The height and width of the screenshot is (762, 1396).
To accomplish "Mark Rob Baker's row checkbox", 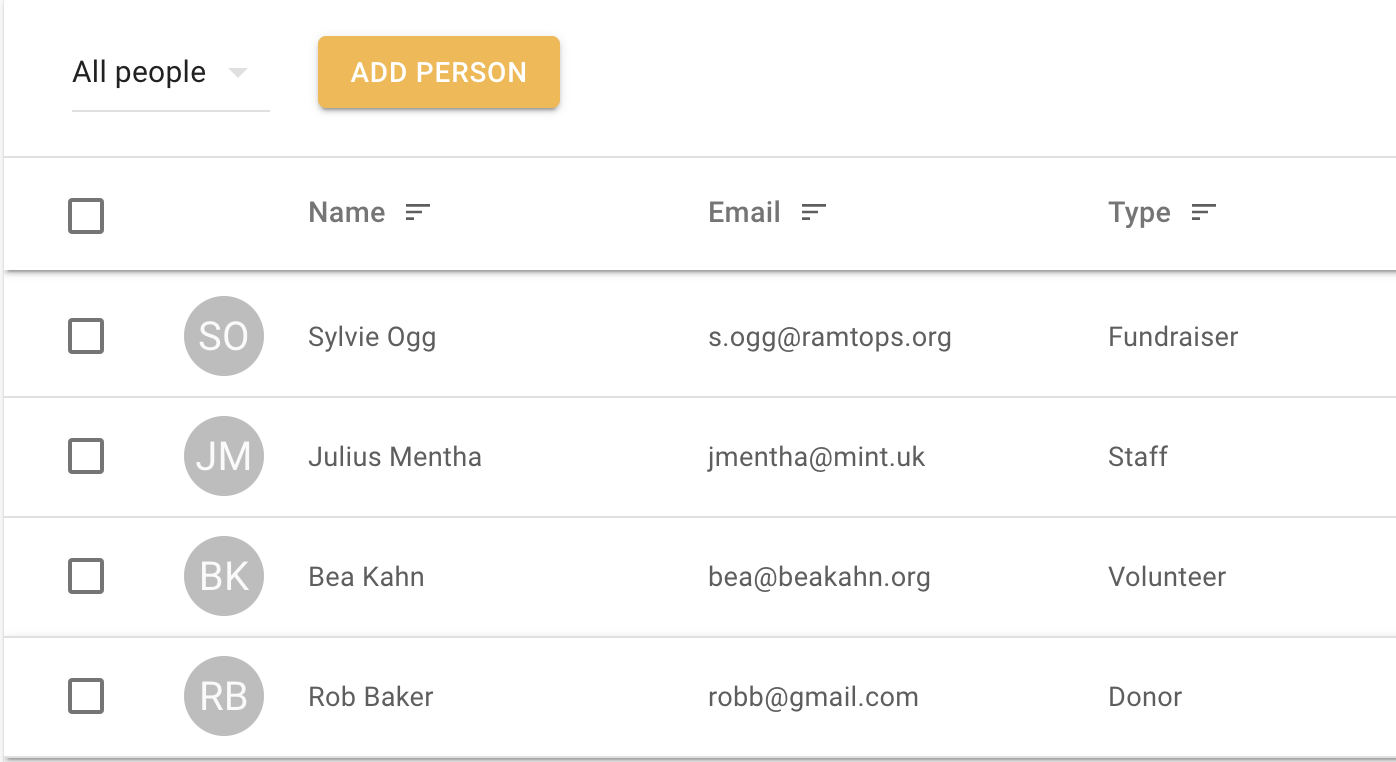I will pos(86,696).
